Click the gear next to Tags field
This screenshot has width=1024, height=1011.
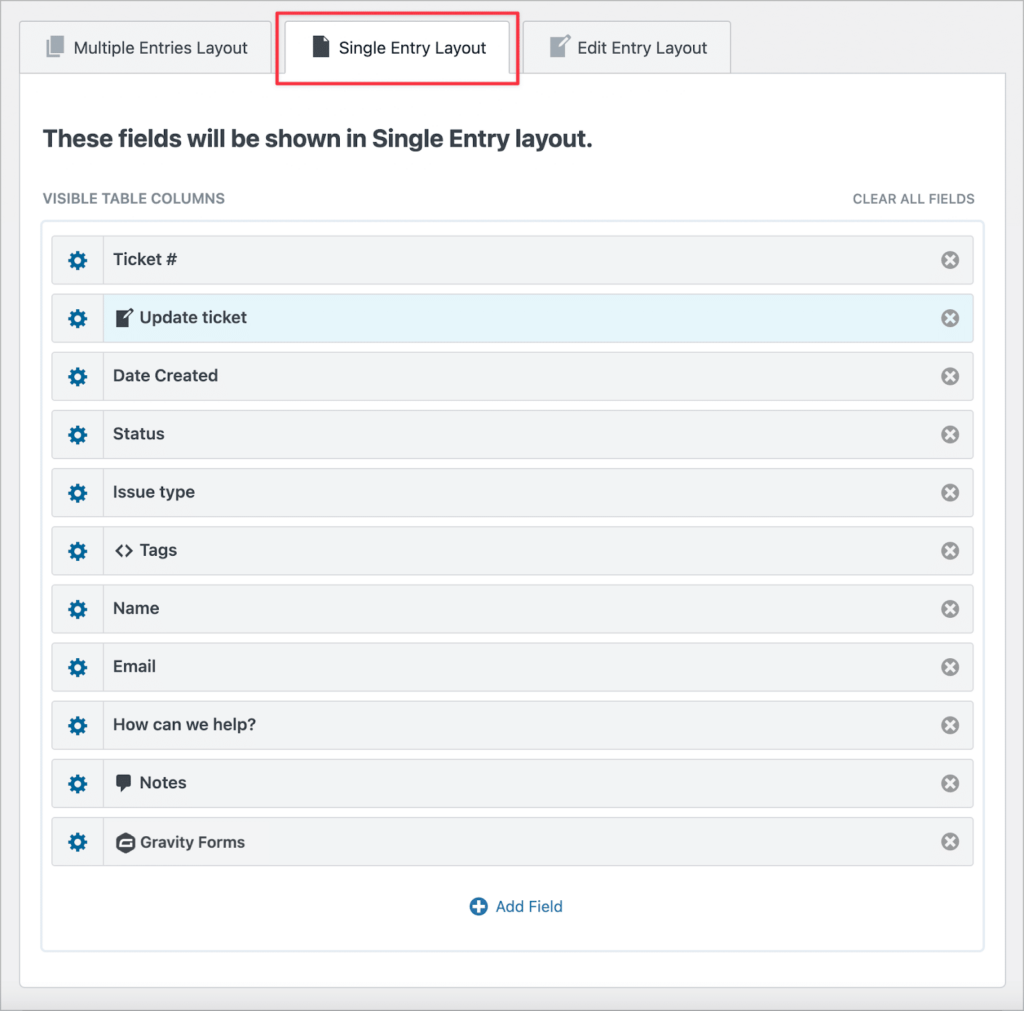(77, 551)
